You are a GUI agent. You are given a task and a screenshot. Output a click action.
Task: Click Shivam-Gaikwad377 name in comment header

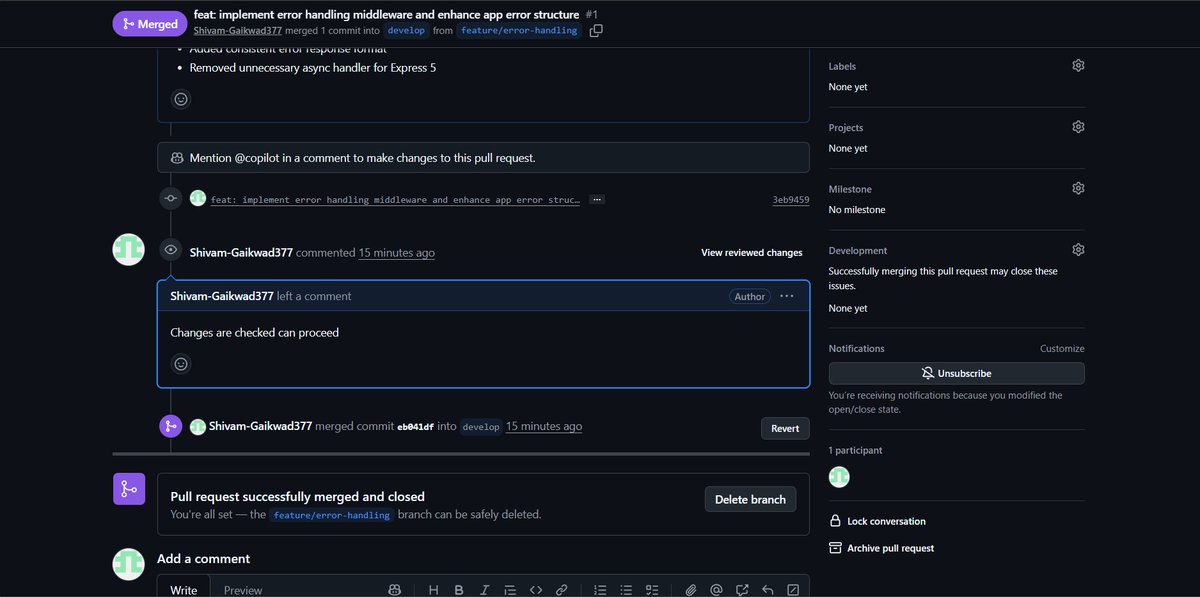(x=222, y=296)
